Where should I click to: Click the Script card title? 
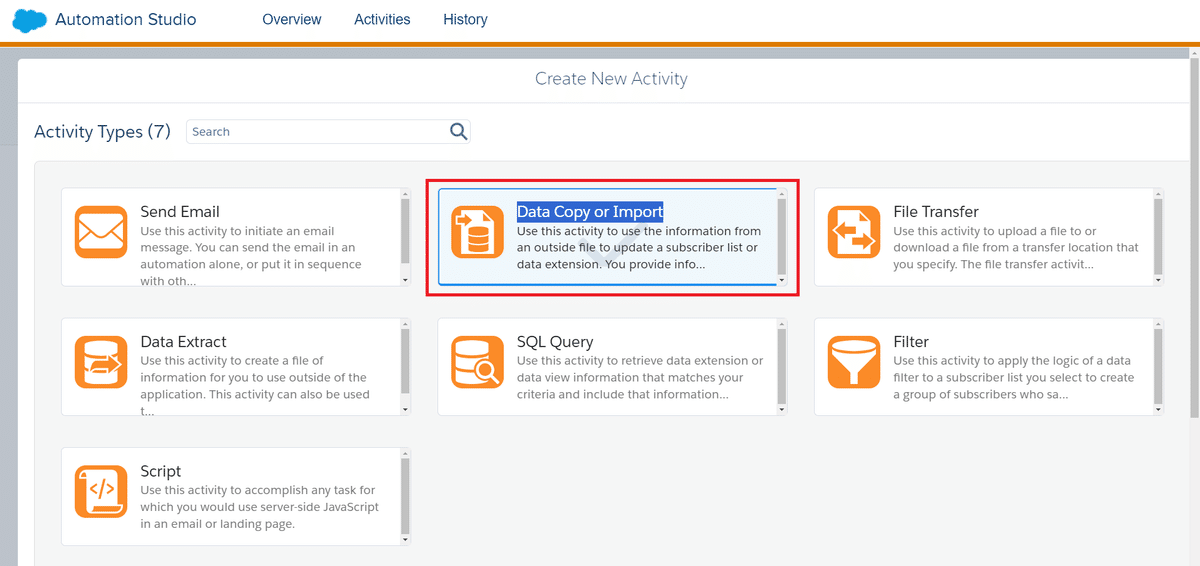click(161, 472)
